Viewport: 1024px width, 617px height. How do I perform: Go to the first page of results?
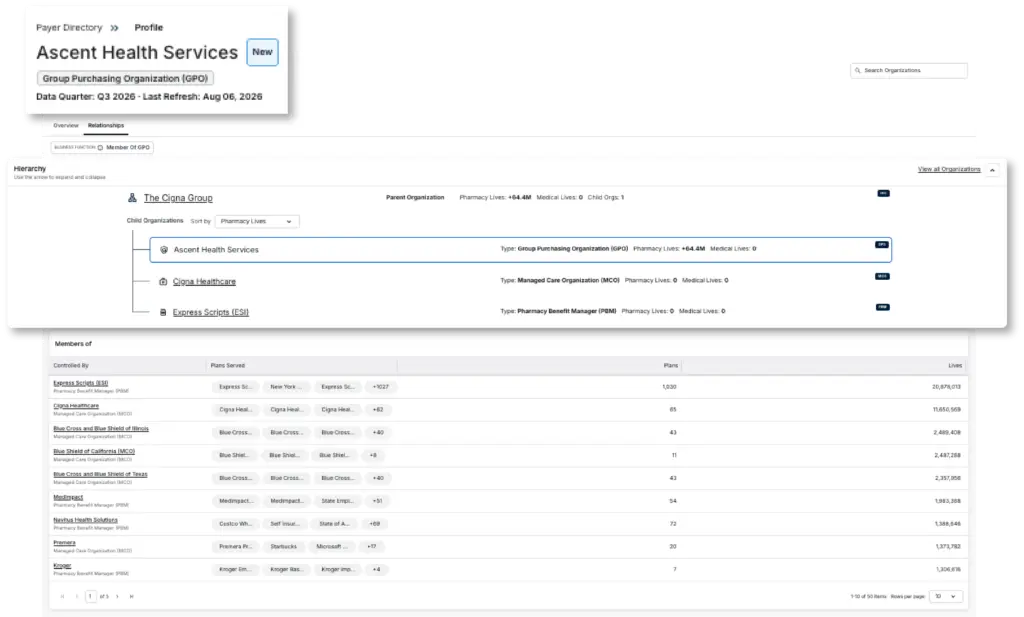pyautogui.click(x=63, y=596)
